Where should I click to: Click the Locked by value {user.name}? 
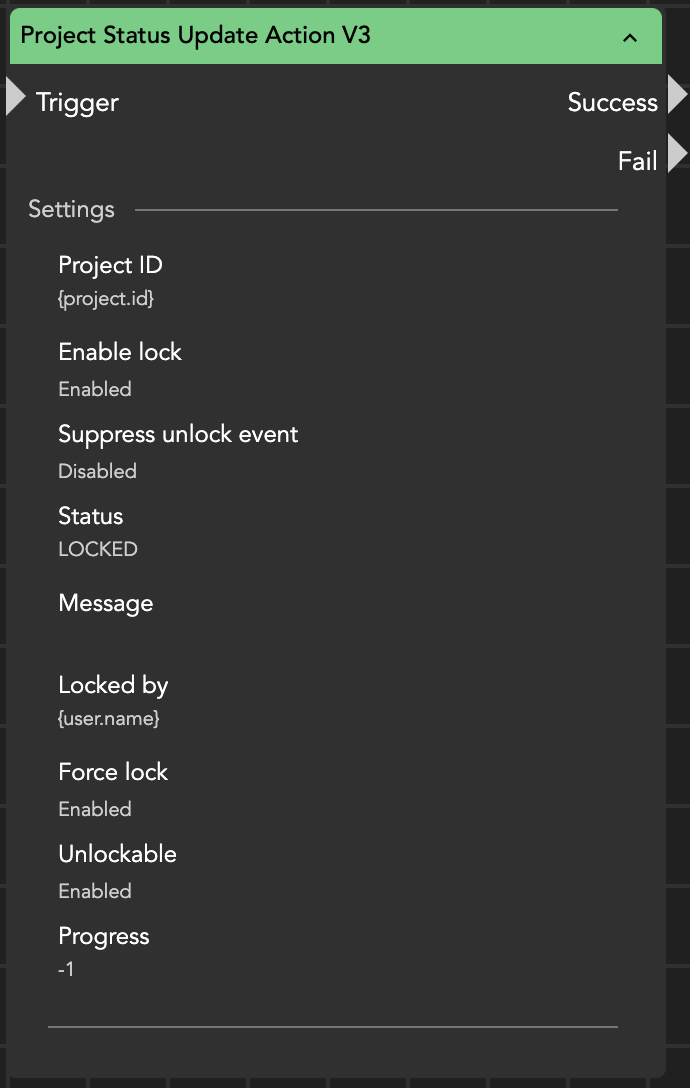[109, 718]
